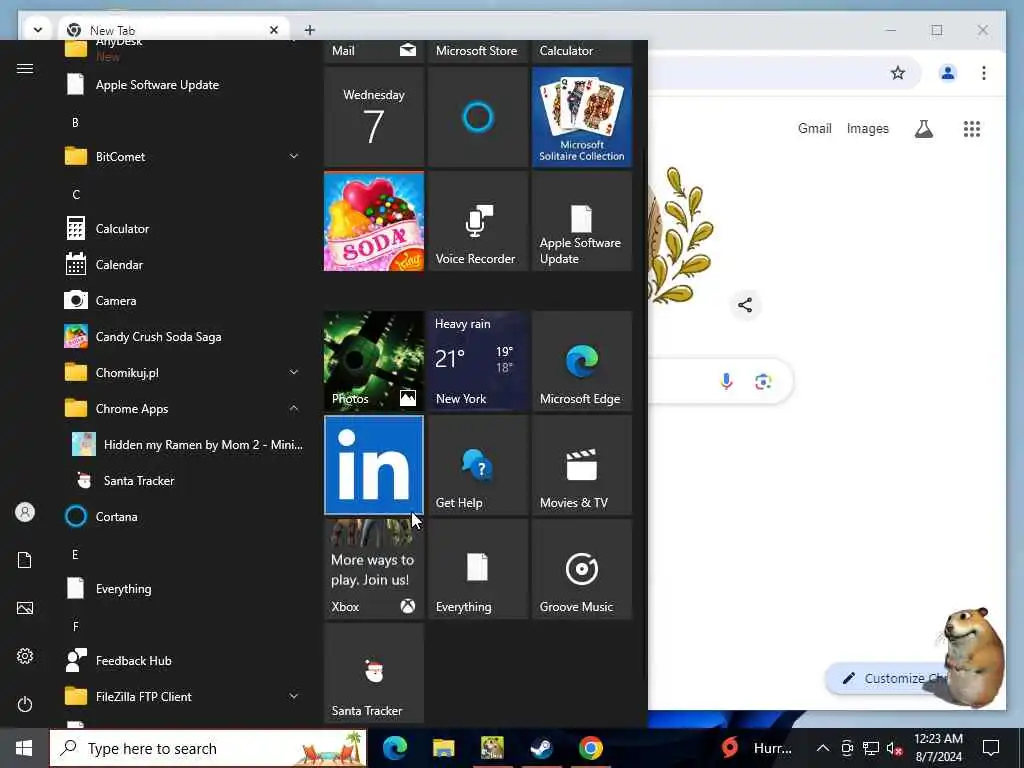The image size is (1024, 768).
Task: Start voice search microphone
Action: (726, 381)
